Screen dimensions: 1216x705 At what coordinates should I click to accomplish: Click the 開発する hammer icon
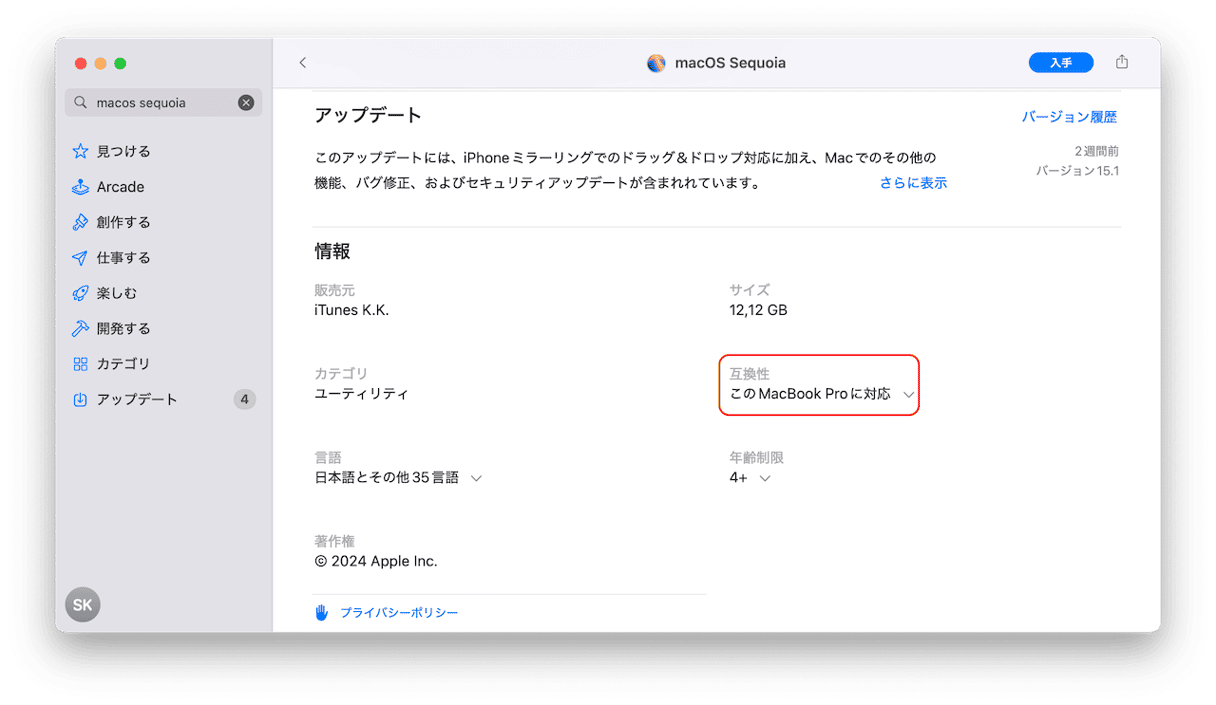click(81, 329)
